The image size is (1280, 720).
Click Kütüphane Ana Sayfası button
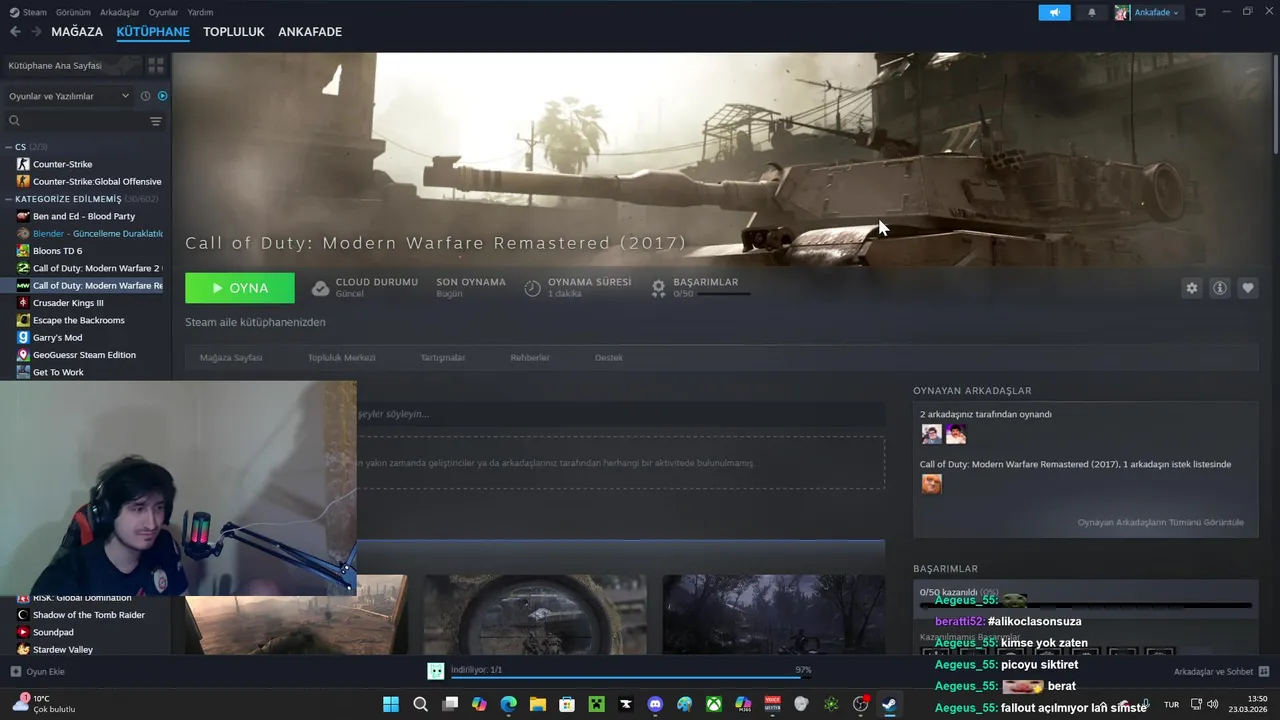pos(72,65)
